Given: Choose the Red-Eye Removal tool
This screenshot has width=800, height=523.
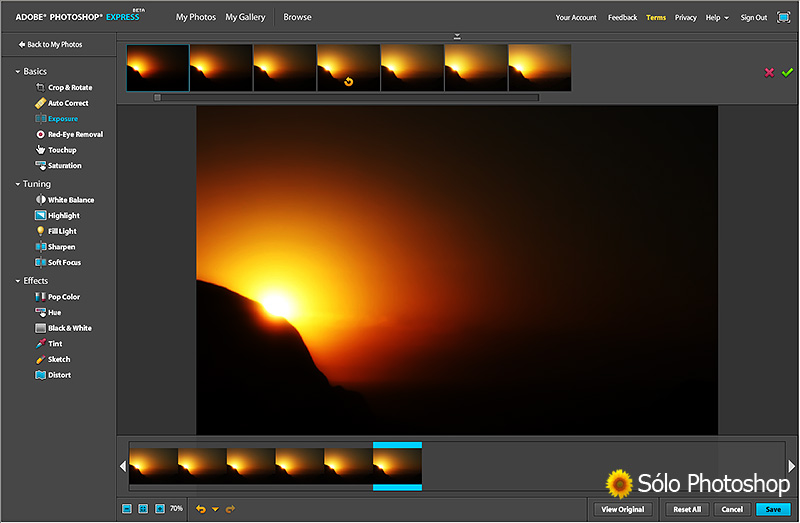Looking at the screenshot, I should 74,134.
